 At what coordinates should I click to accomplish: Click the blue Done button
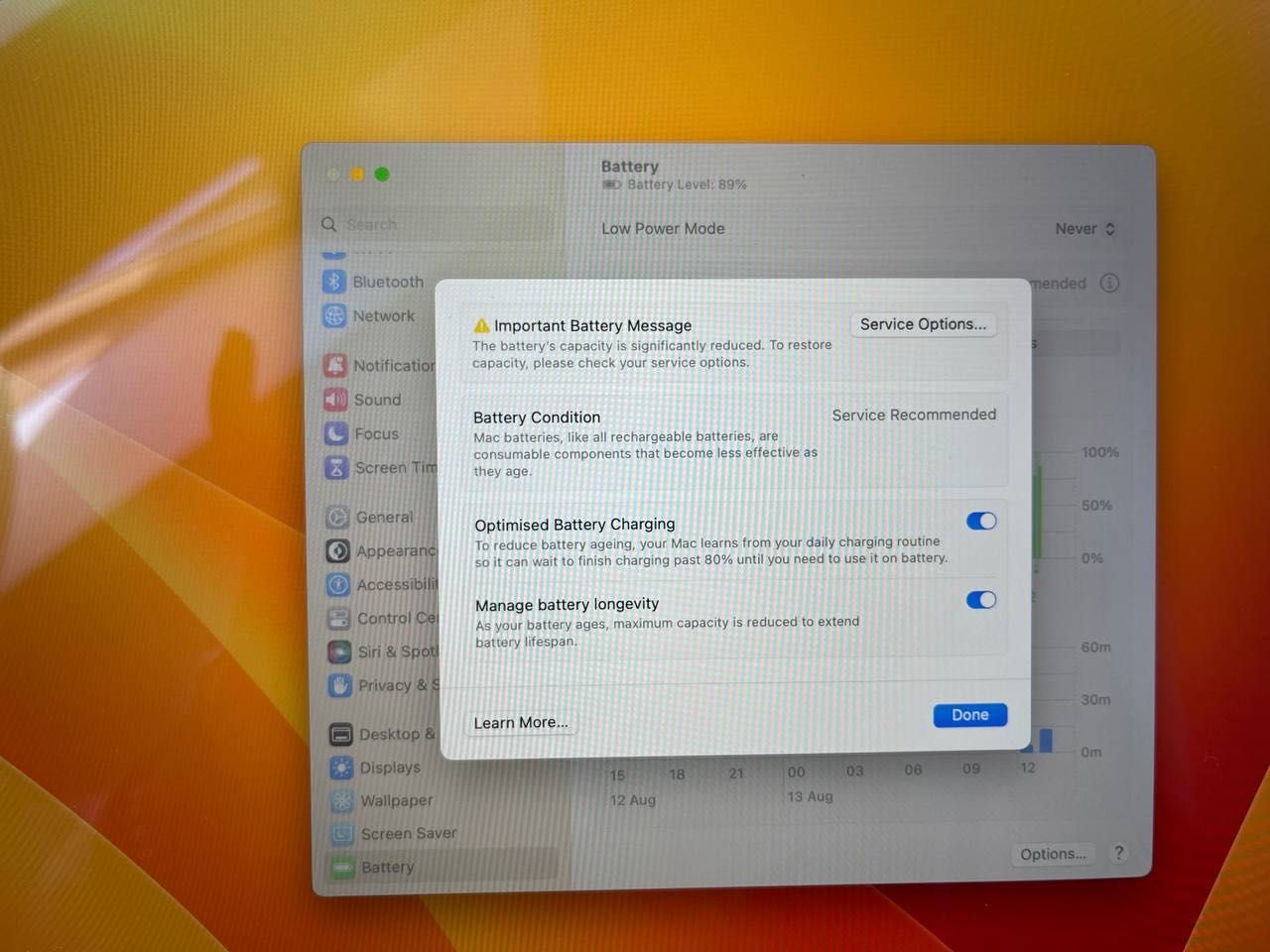click(x=970, y=715)
